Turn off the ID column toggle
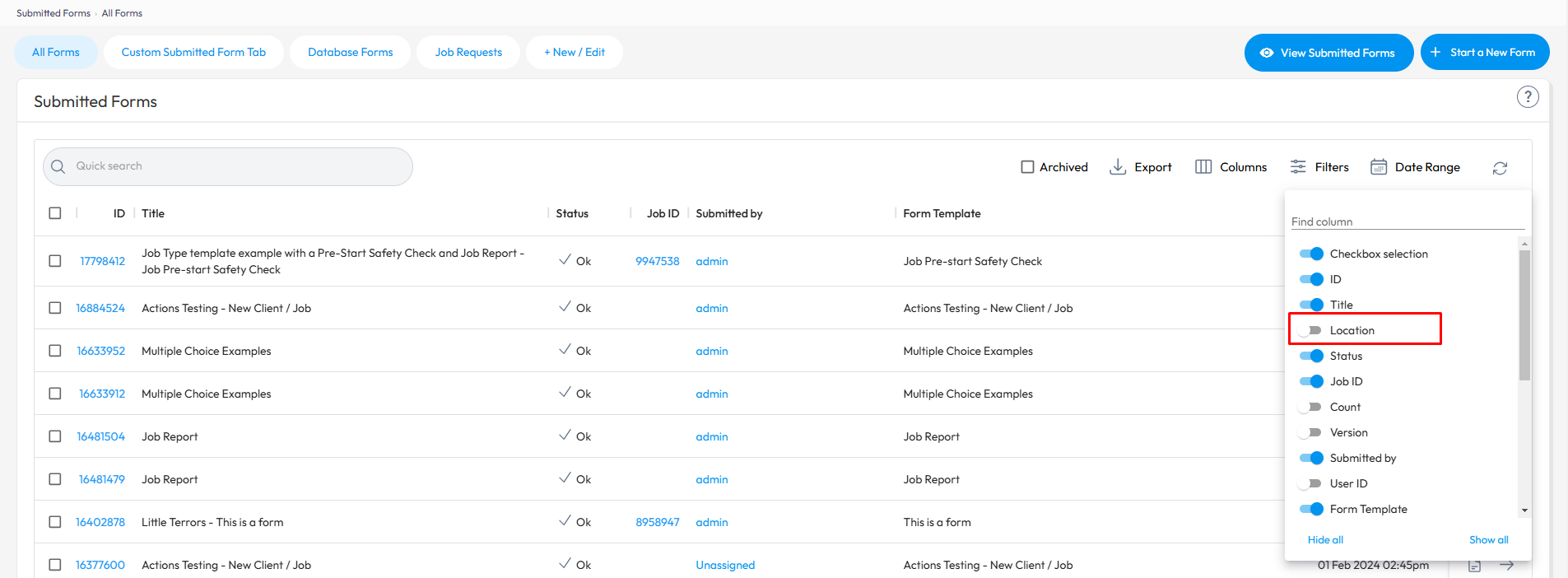The image size is (1568, 578). coord(1311,279)
